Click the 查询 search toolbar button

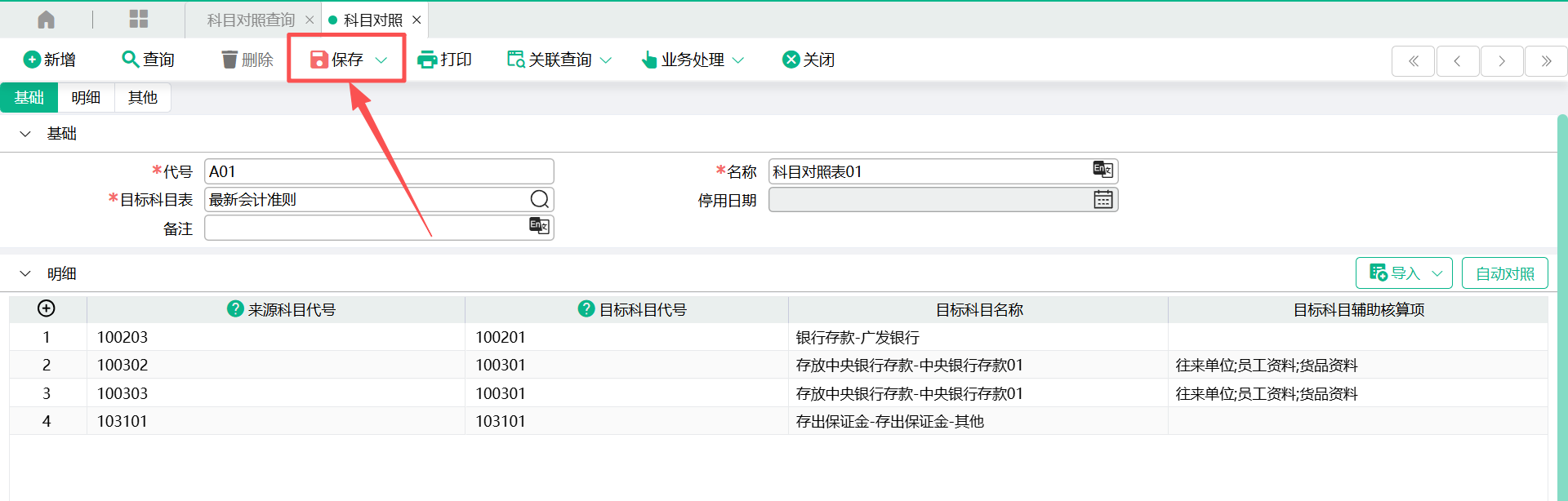click(148, 60)
